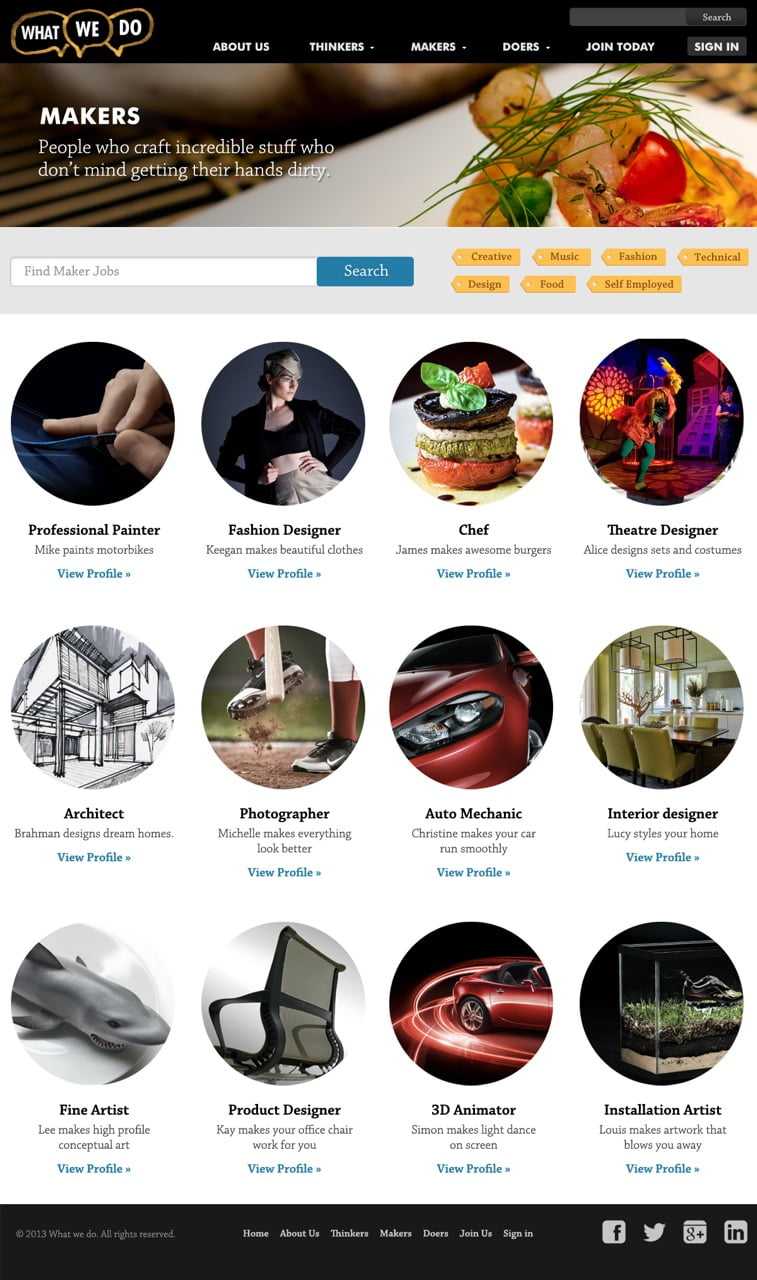View Profile of the Architect

pyautogui.click(x=94, y=857)
